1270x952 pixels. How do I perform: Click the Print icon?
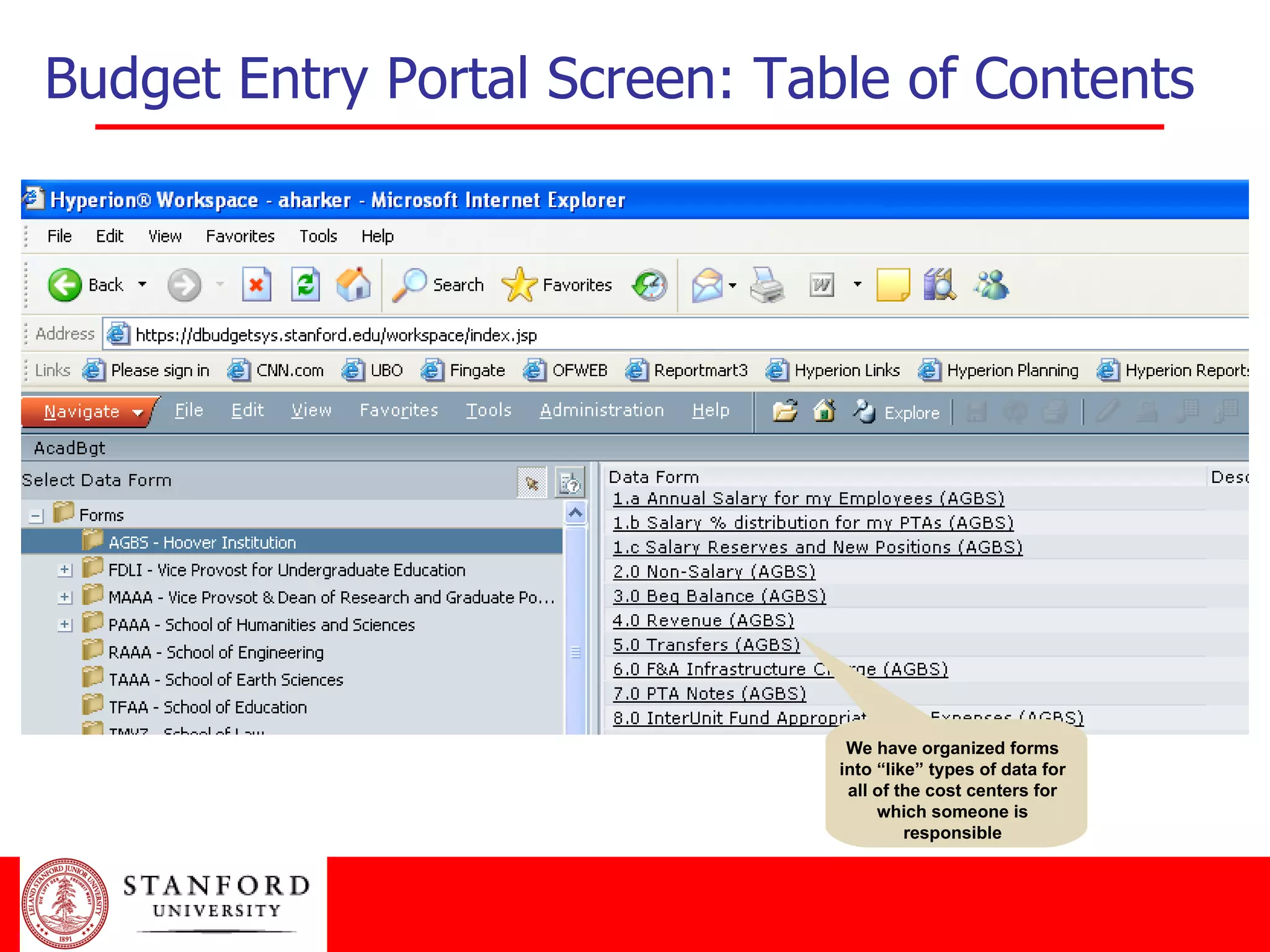tap(768, 285)
